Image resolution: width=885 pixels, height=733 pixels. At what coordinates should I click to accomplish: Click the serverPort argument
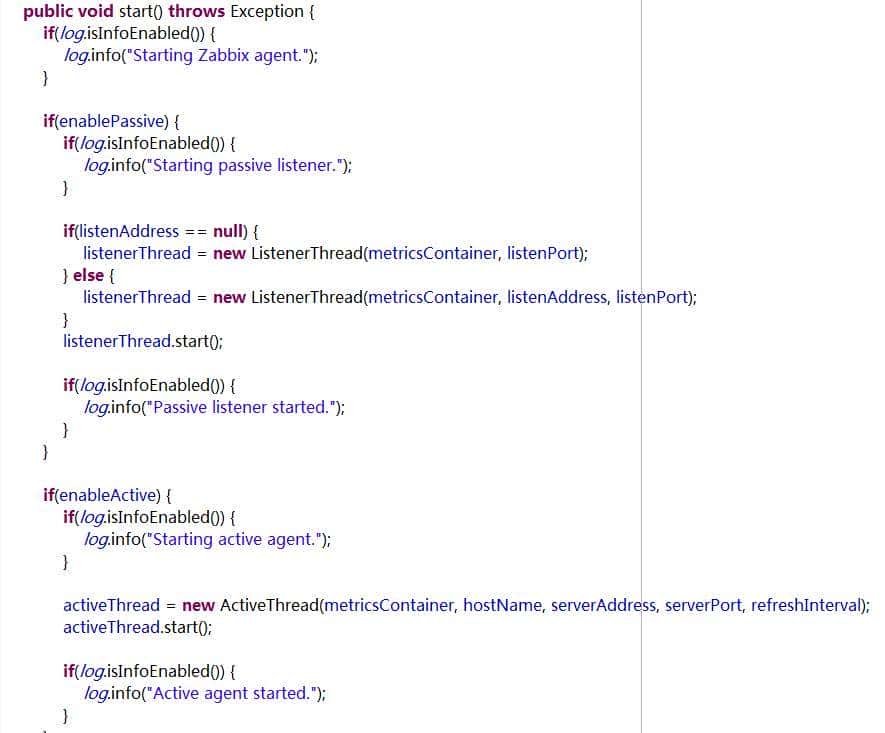point(703,606)
